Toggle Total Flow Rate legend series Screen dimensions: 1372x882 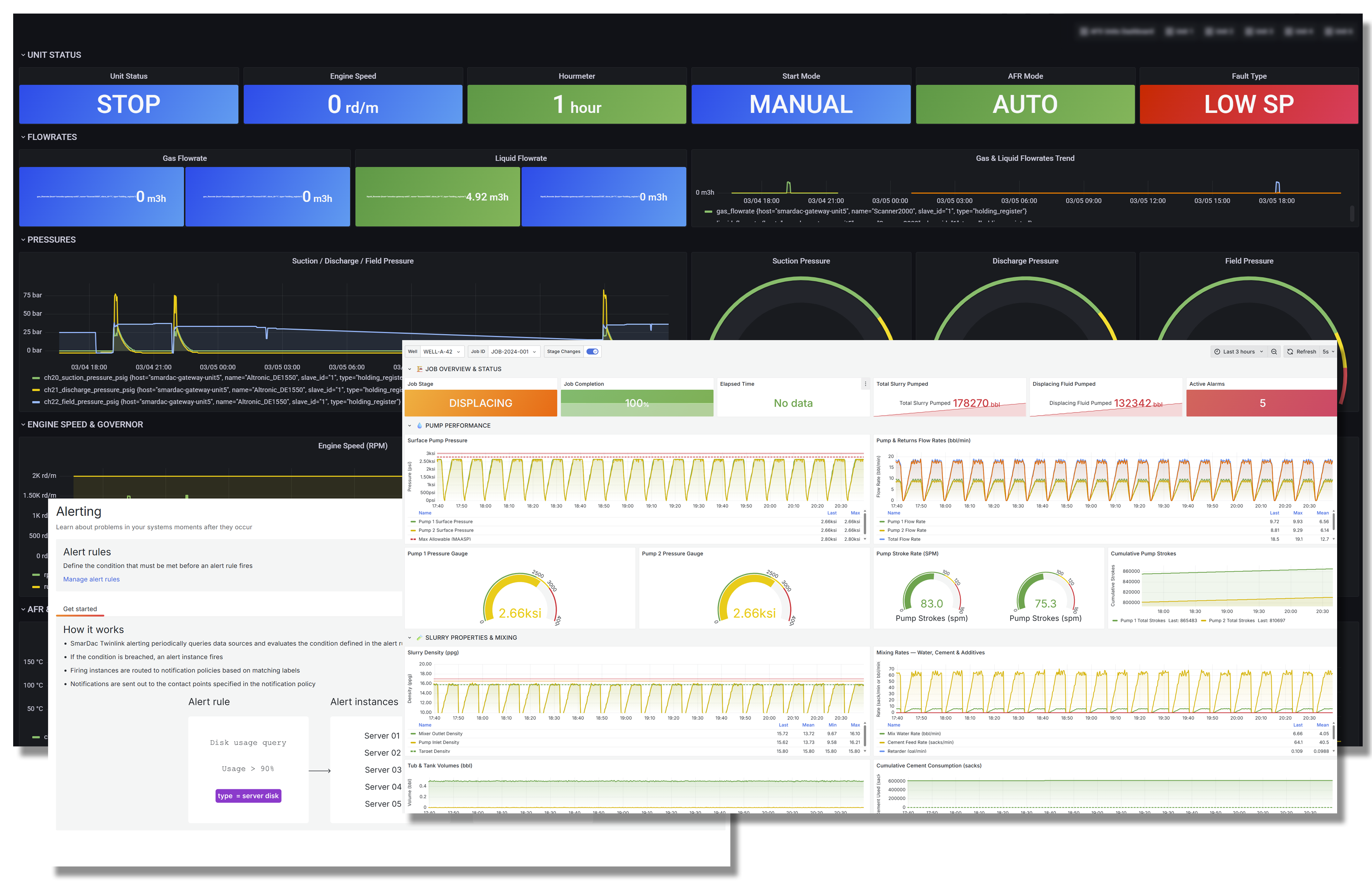pos(904,539)
